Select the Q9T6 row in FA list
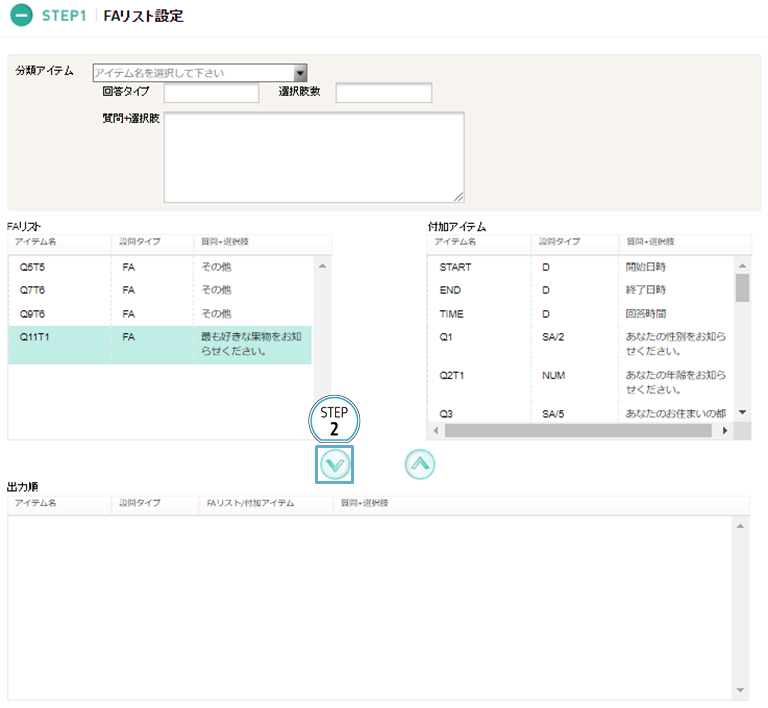Viewport: 768px width, 708px height. click(x=160, y=314)
